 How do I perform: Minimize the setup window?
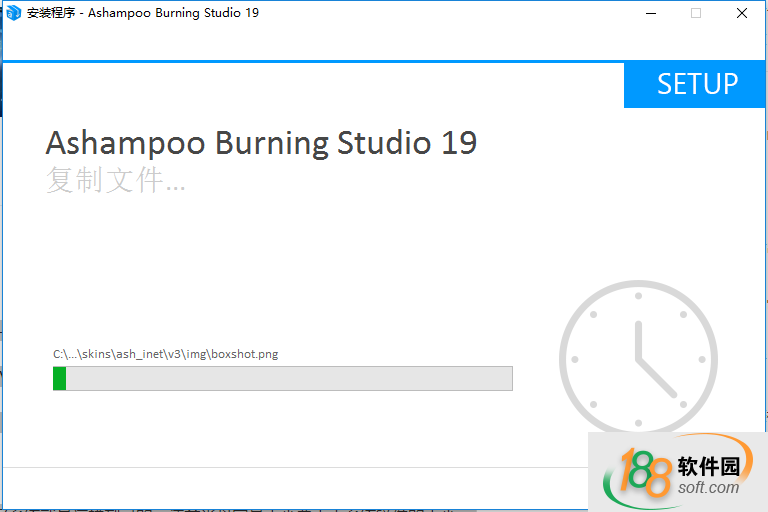coord(650,14)
